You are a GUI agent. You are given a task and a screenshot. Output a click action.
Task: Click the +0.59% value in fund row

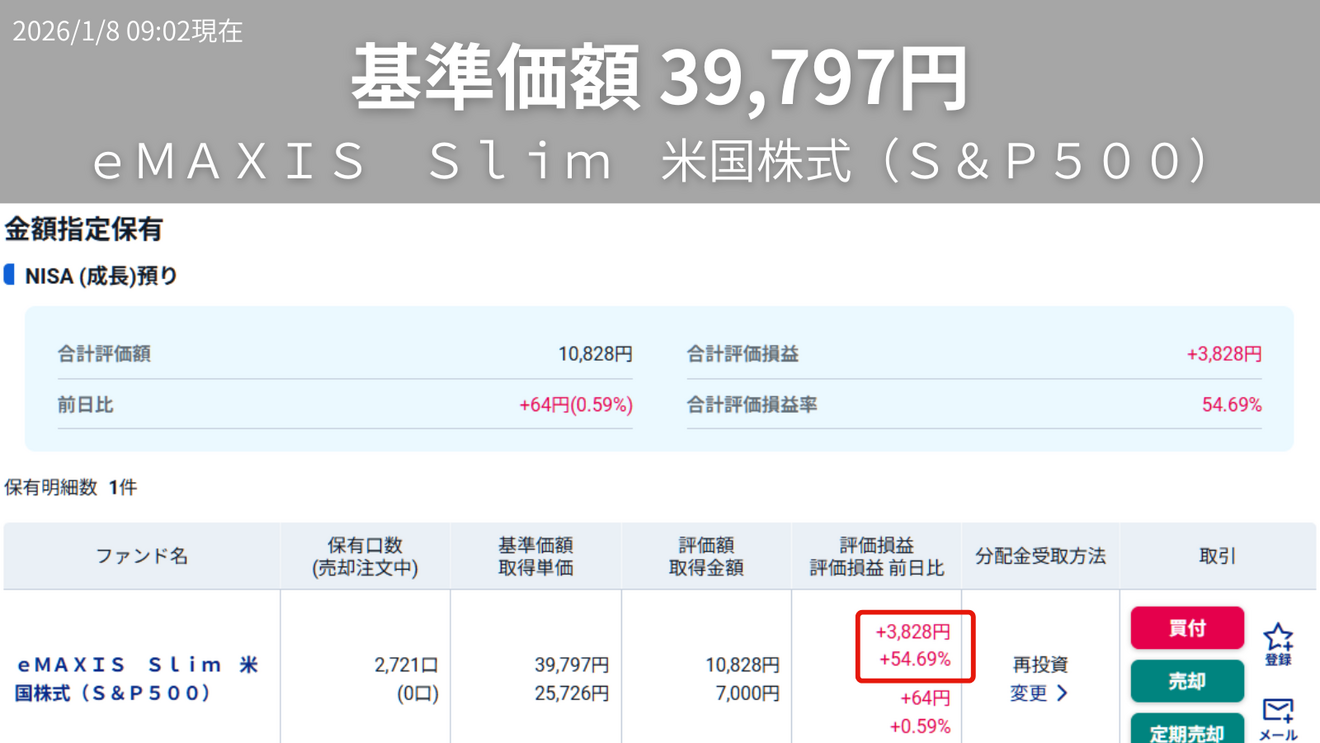pos(920,726)
